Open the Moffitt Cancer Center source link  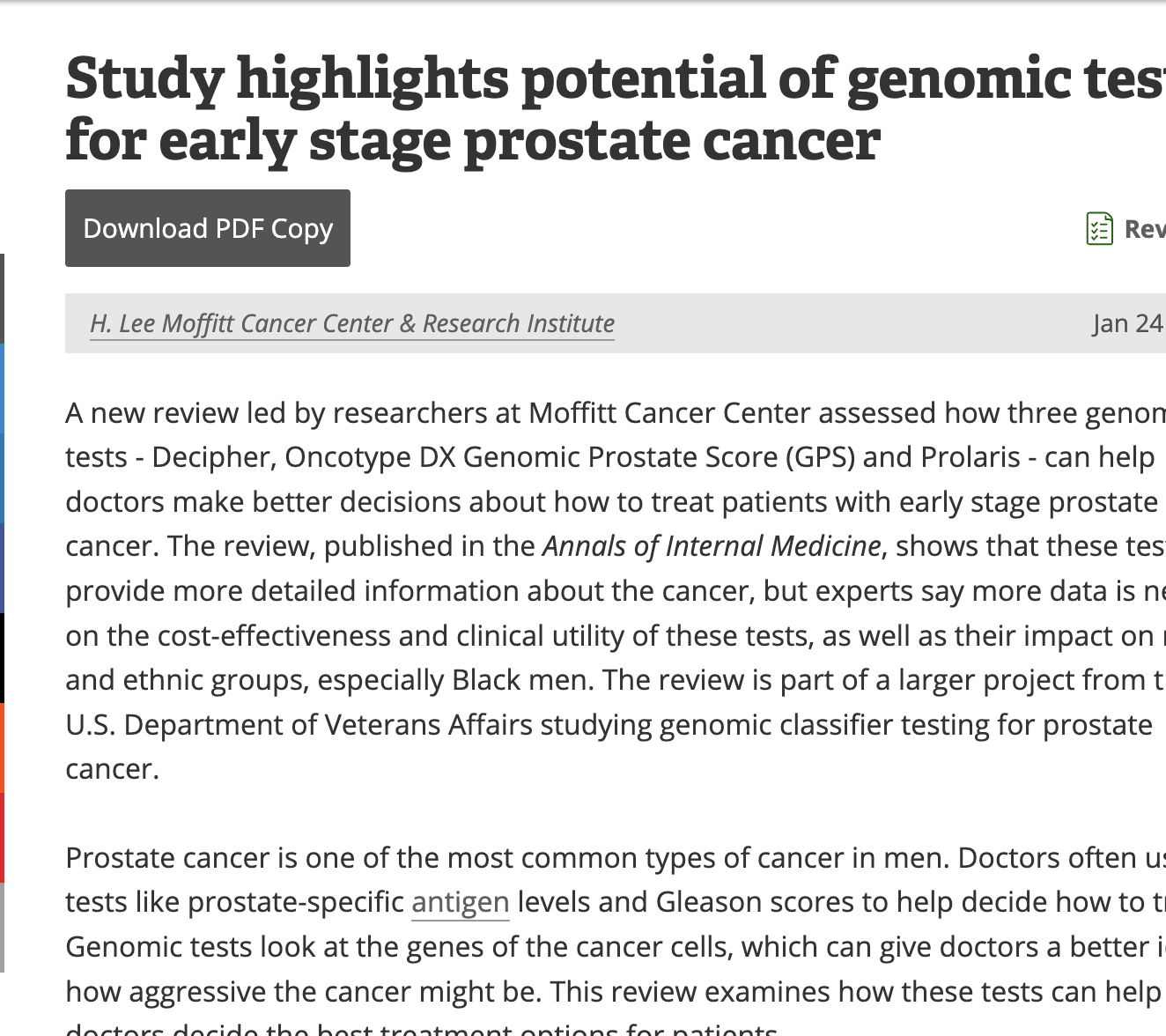352,323
